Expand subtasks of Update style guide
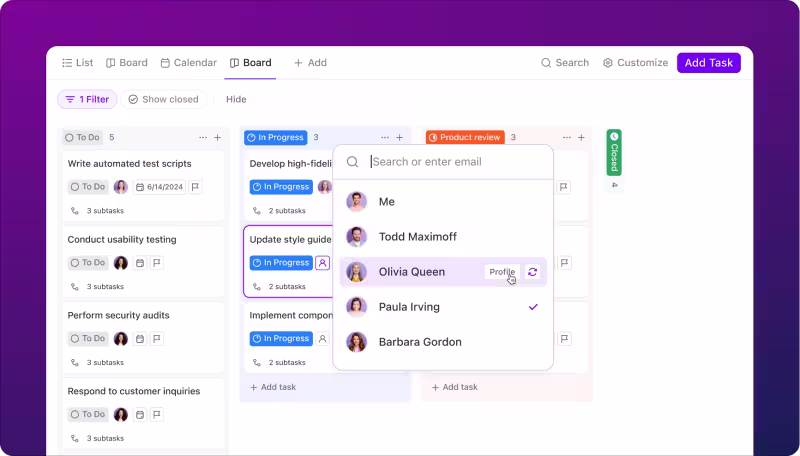The height and width of the screenshot is (456, 800). [280, 287]
